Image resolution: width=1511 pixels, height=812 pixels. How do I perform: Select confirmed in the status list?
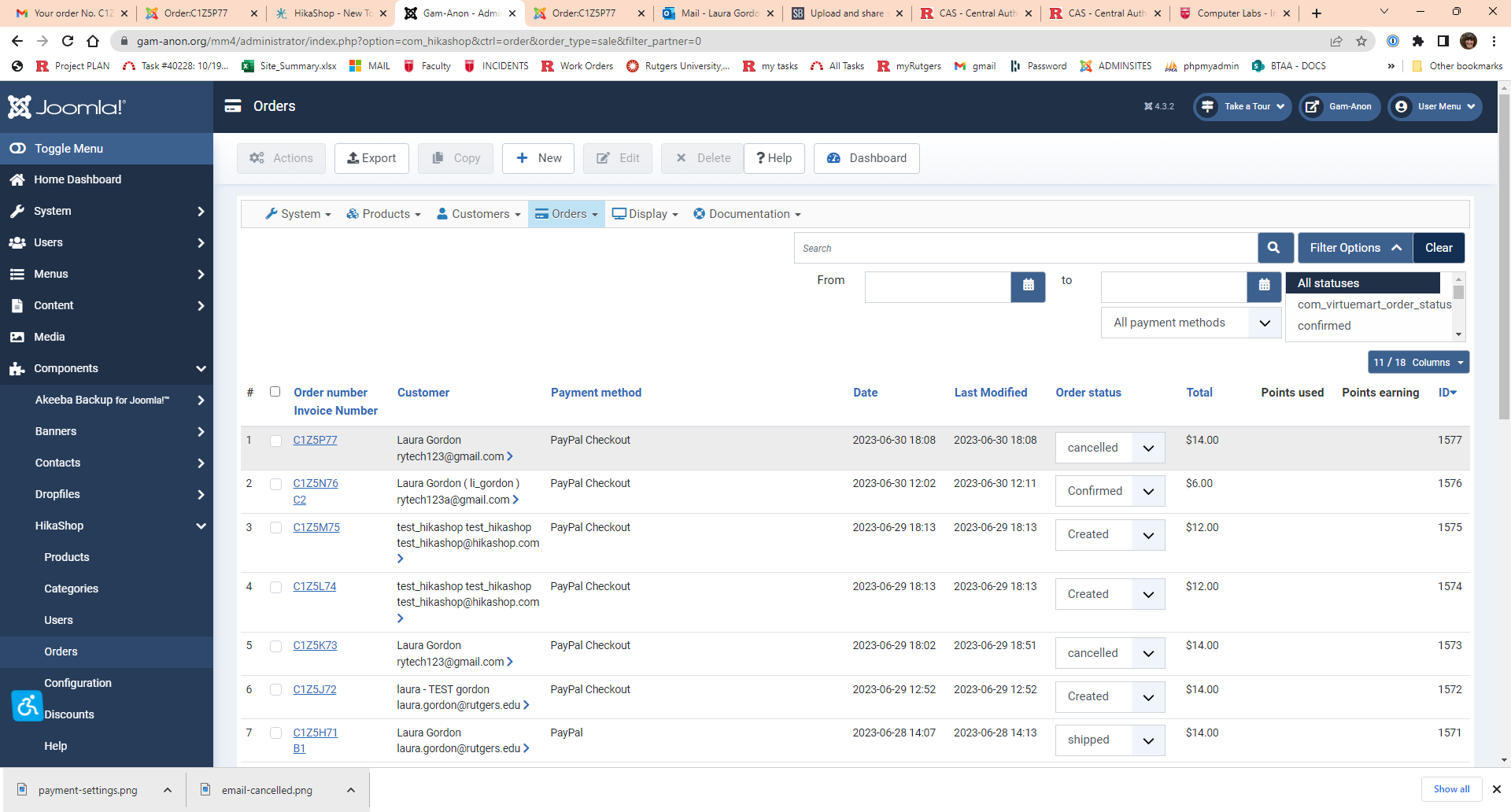click(1324, 326)
